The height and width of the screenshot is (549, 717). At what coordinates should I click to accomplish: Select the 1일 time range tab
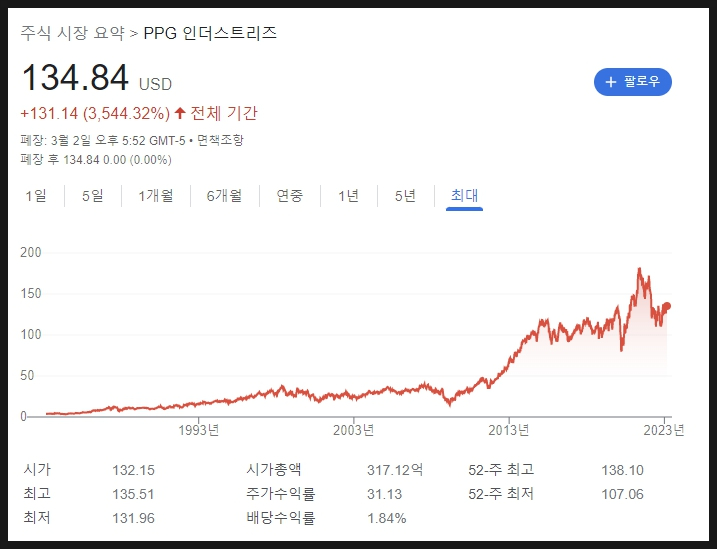point(36,196)
